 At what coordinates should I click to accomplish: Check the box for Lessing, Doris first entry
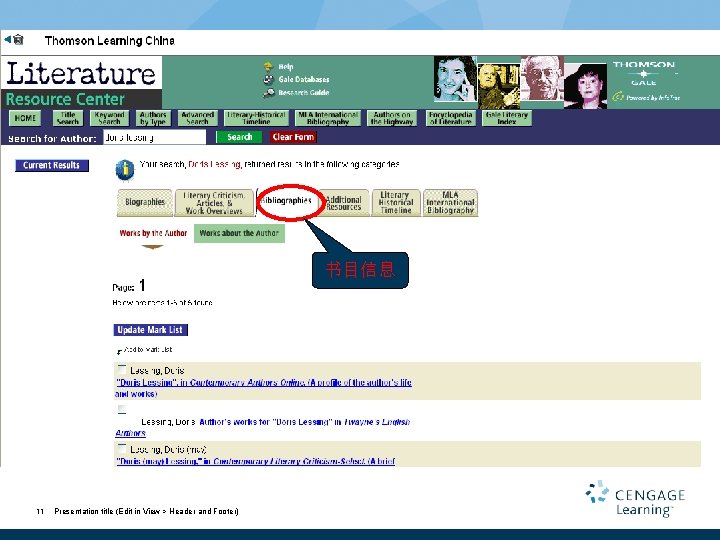point(122,369)
